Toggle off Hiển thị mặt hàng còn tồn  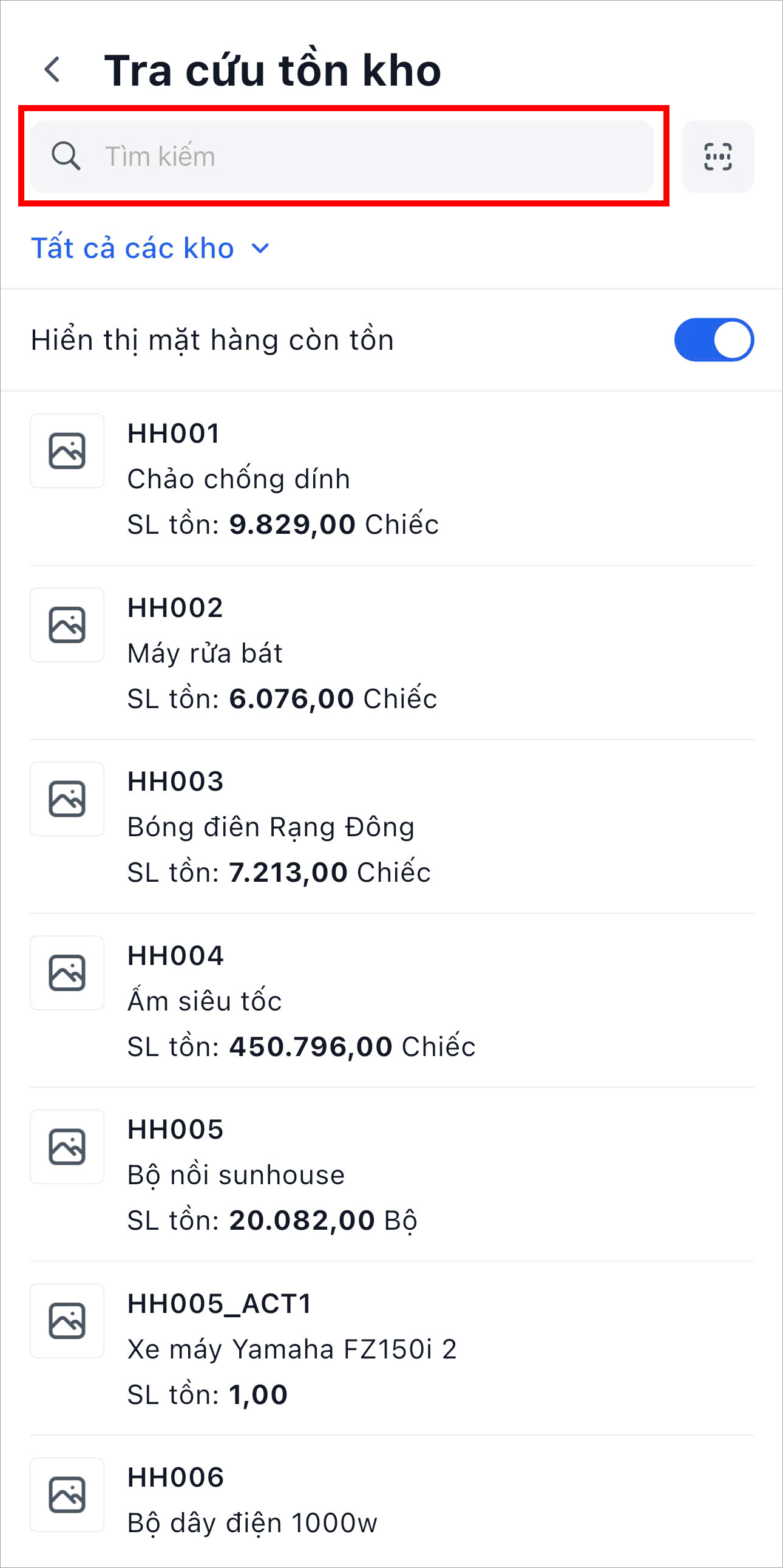(714, 339)
